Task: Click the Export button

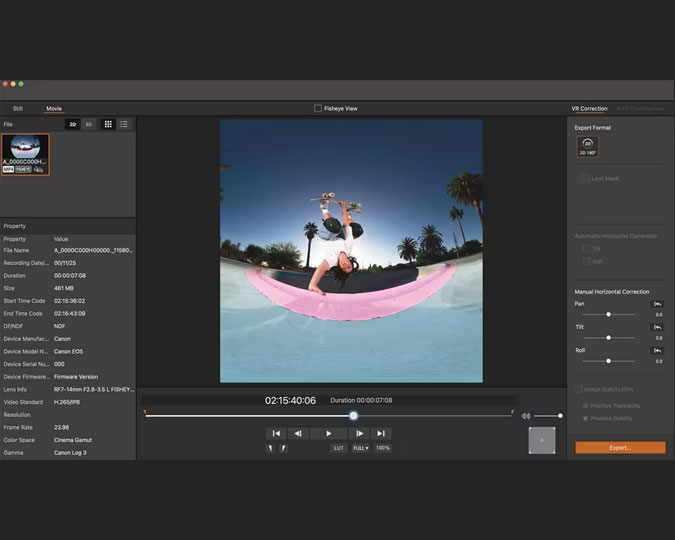Action: [620, 447]
